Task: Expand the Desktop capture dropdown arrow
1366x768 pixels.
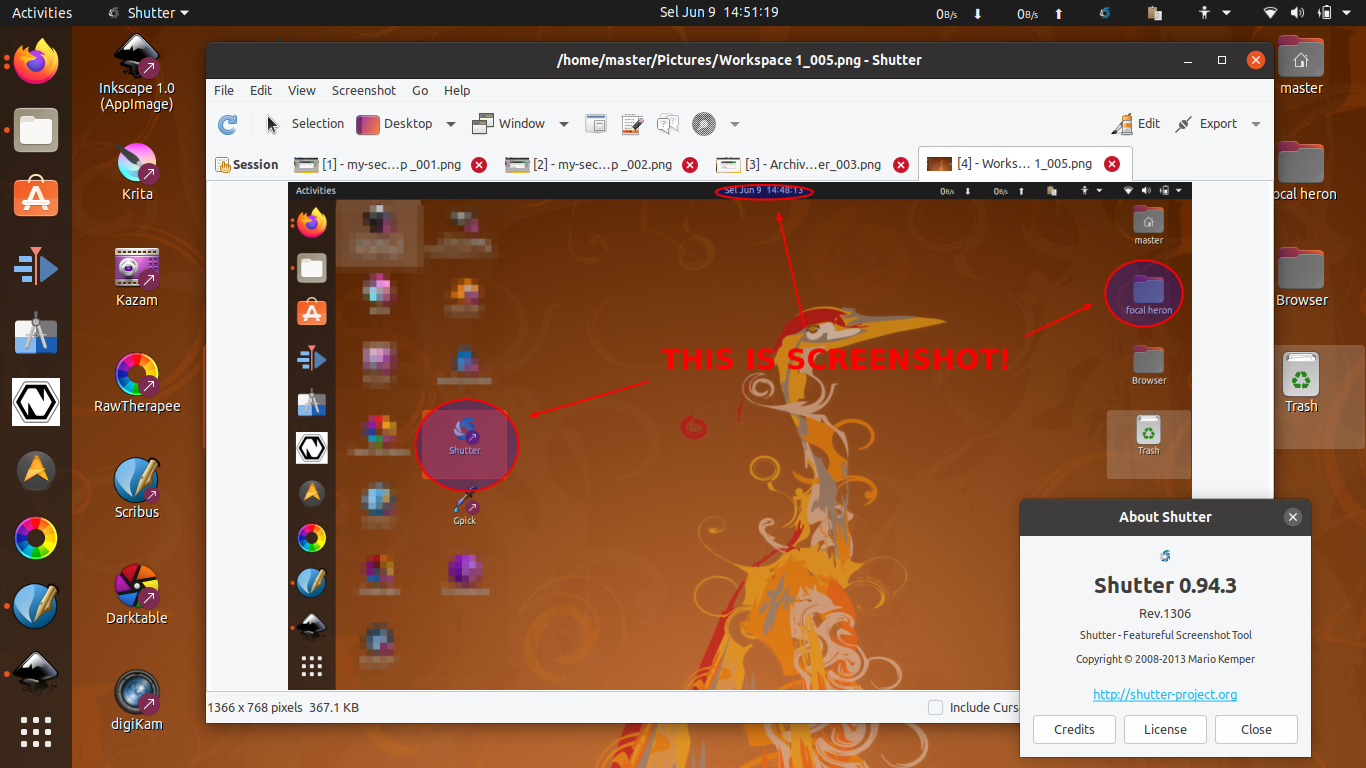Action: point(451,124)
